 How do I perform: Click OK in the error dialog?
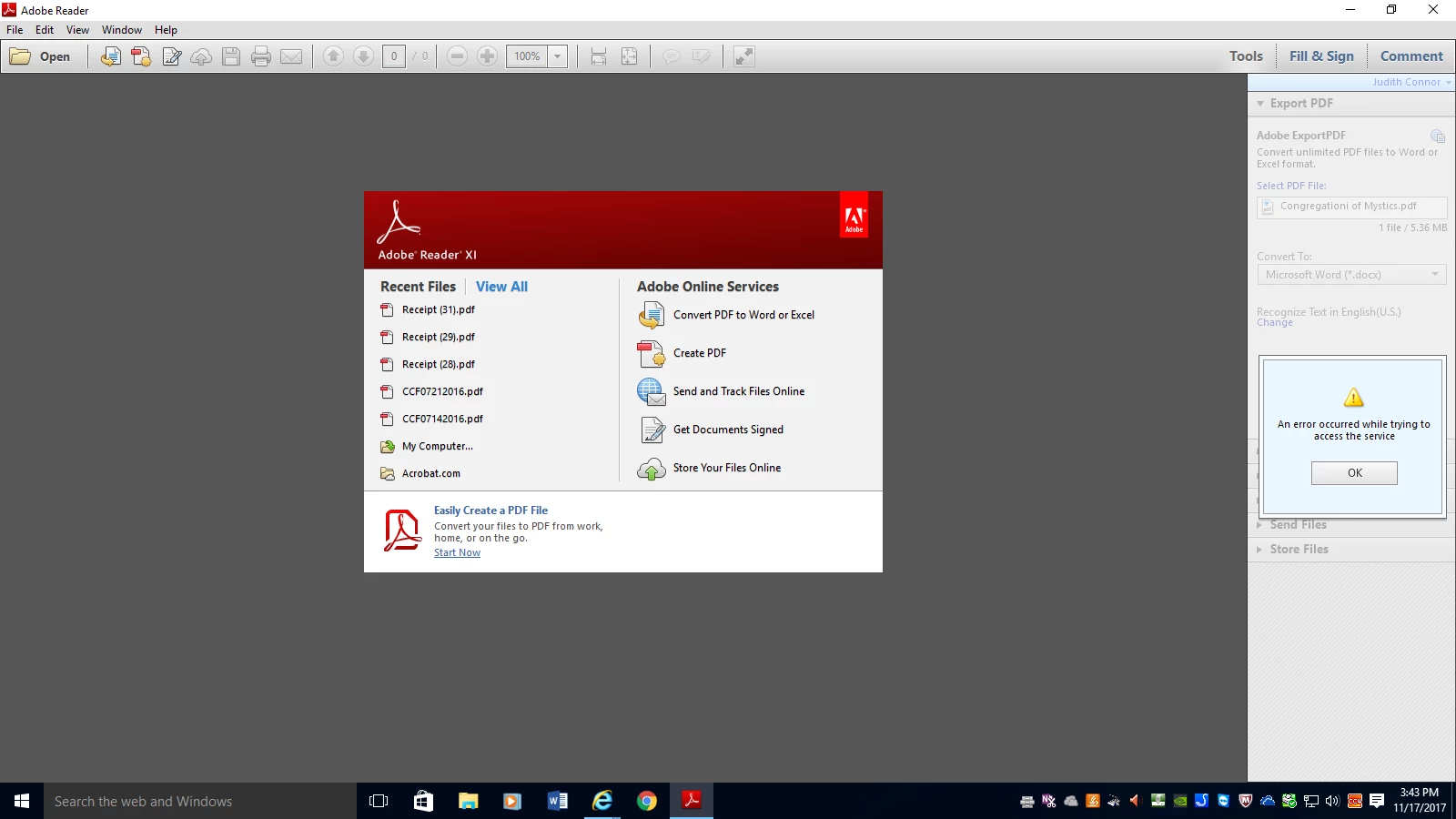(1354, 473)
